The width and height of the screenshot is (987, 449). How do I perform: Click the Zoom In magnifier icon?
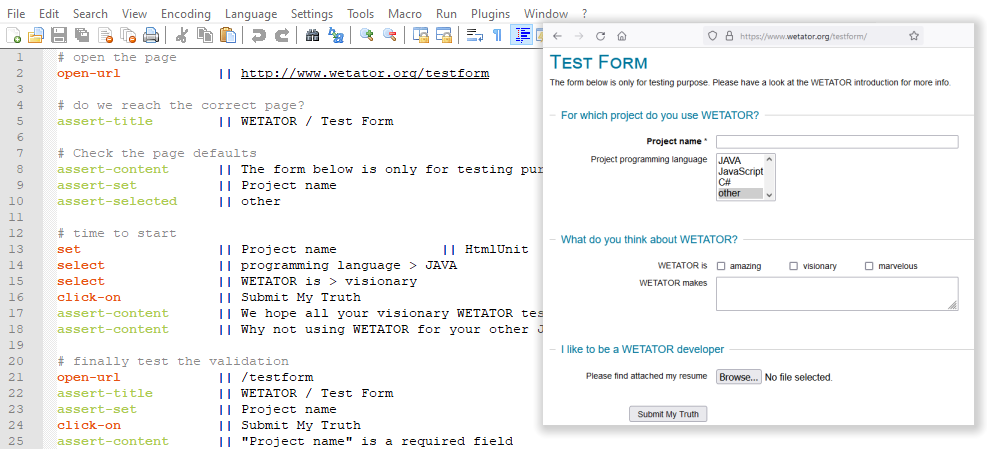click(367, 36)
